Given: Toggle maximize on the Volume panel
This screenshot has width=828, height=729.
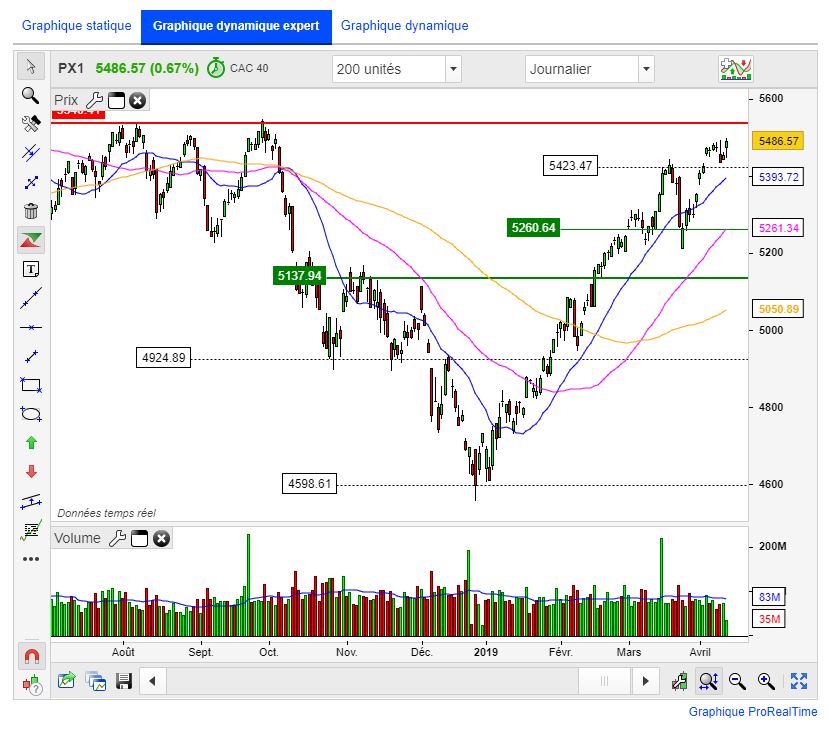Looking at the screenshot, I should 139,539.
